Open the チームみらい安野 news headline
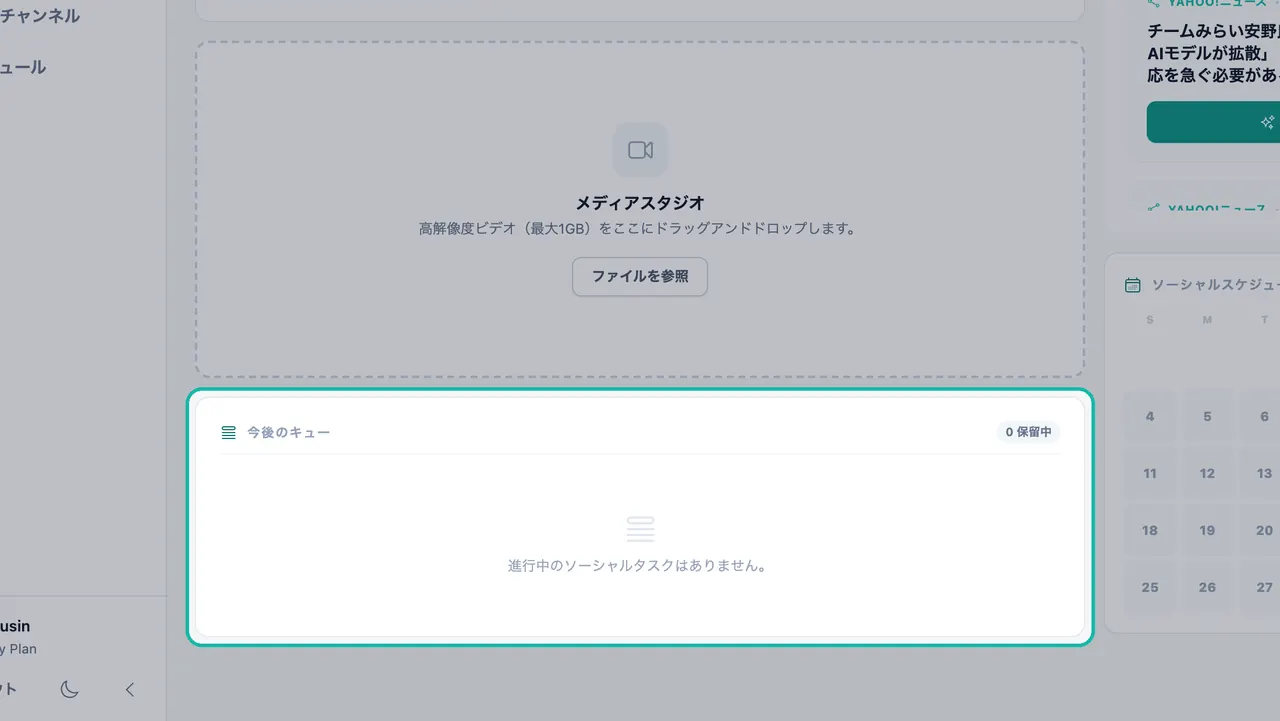 [x=1214, y=52]
